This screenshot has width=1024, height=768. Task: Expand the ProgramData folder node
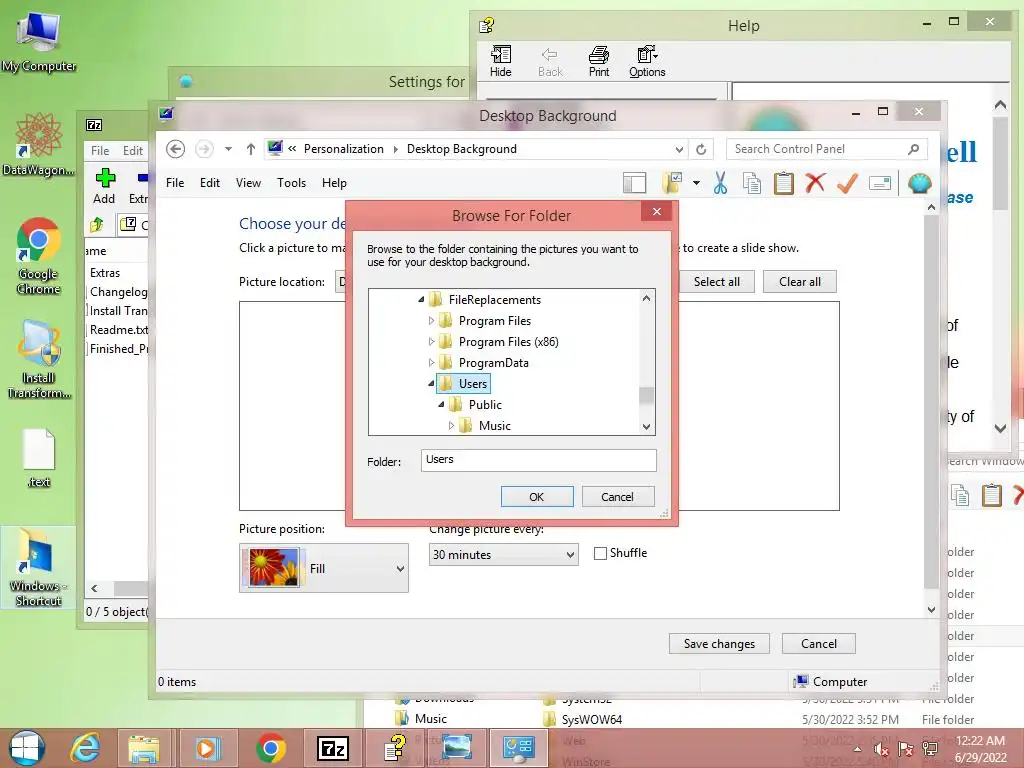click(431, 362)
